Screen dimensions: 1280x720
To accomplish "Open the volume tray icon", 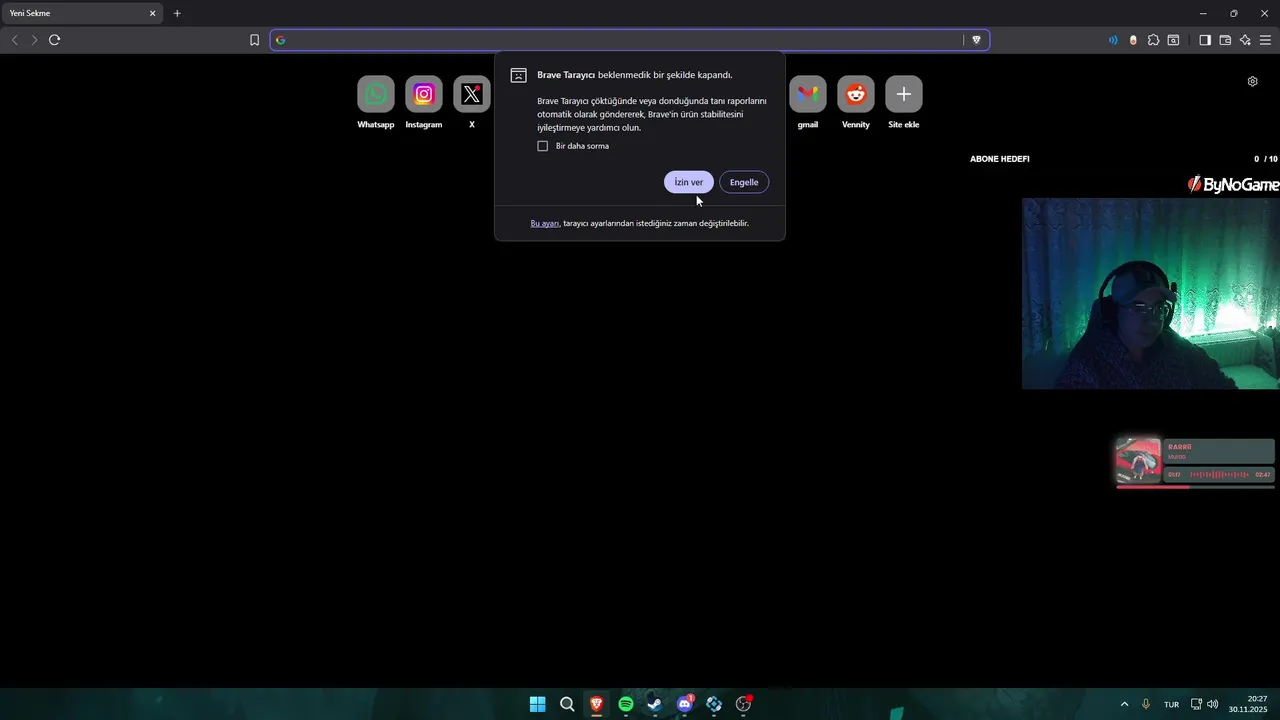I will click(1212, 704).
